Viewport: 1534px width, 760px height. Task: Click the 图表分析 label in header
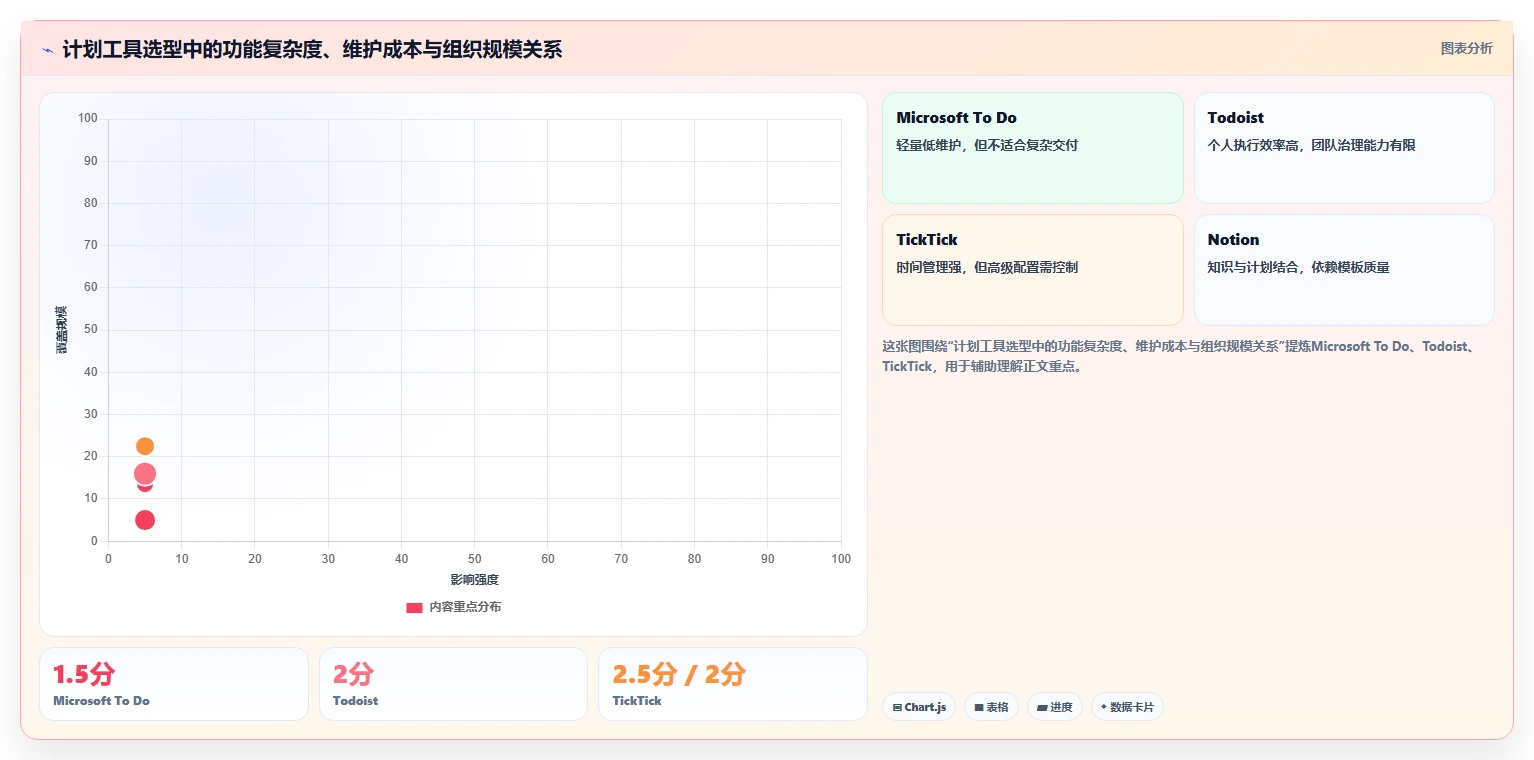1466,48
